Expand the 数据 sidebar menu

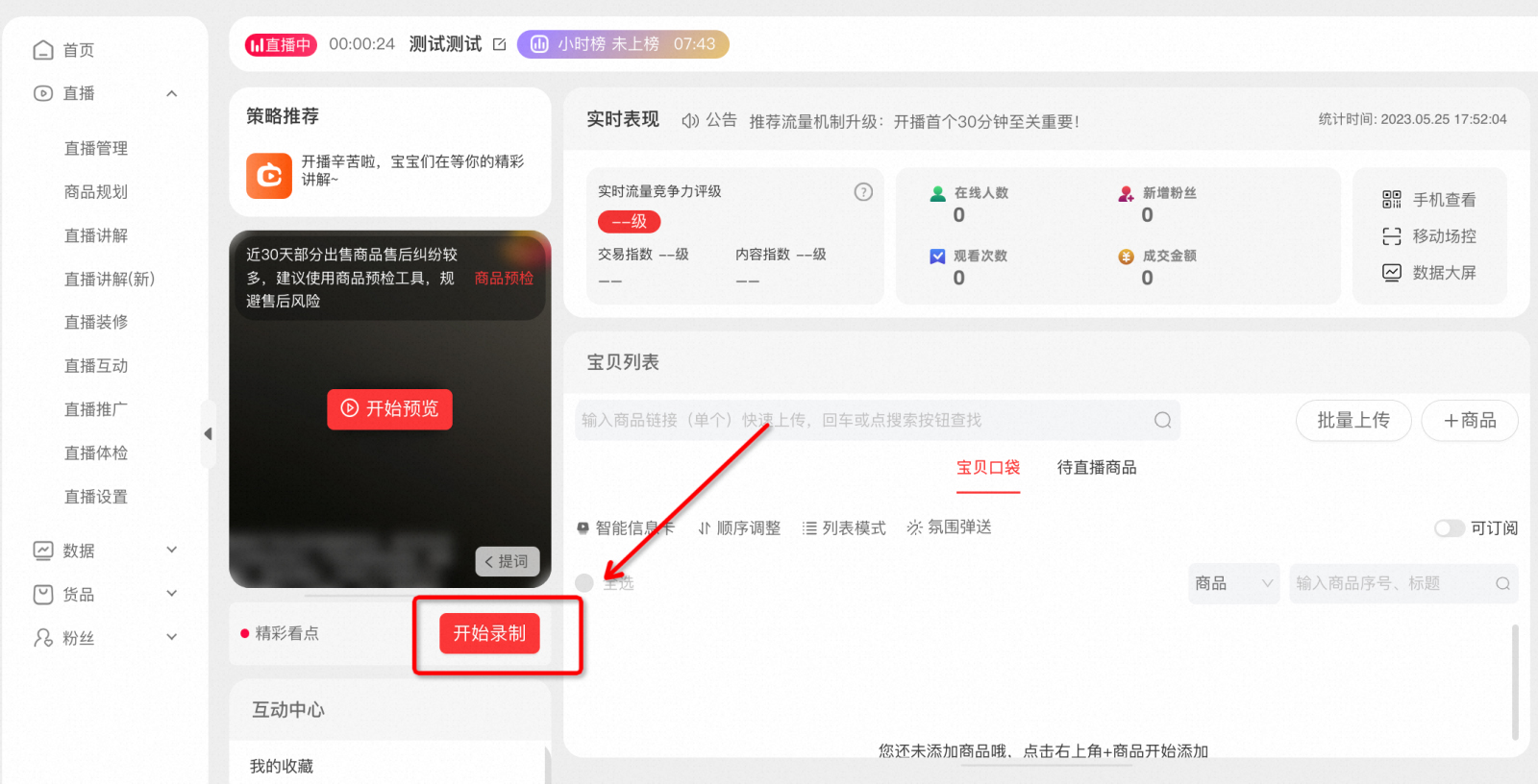tap(172, 551)
